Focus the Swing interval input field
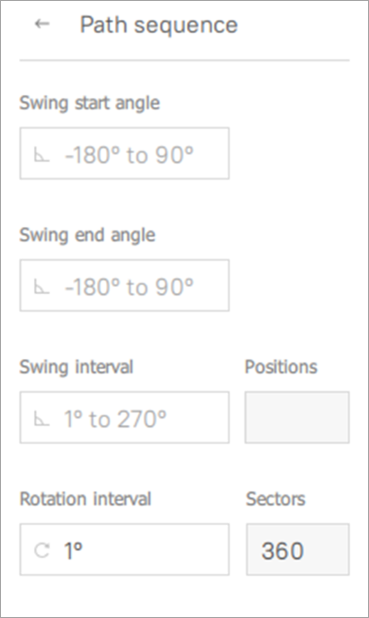The image size is (369, 618). (x=125, y=417)
